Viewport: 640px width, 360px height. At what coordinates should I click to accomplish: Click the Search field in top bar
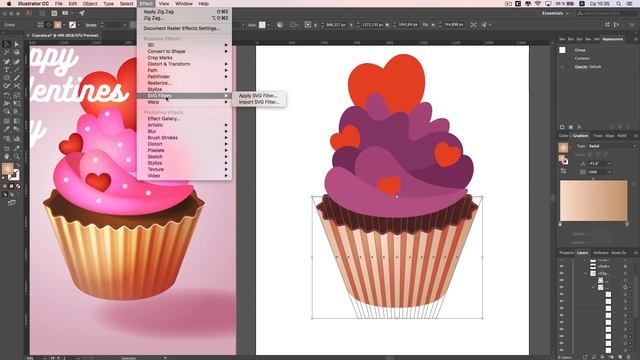click(x=607, y=13)
